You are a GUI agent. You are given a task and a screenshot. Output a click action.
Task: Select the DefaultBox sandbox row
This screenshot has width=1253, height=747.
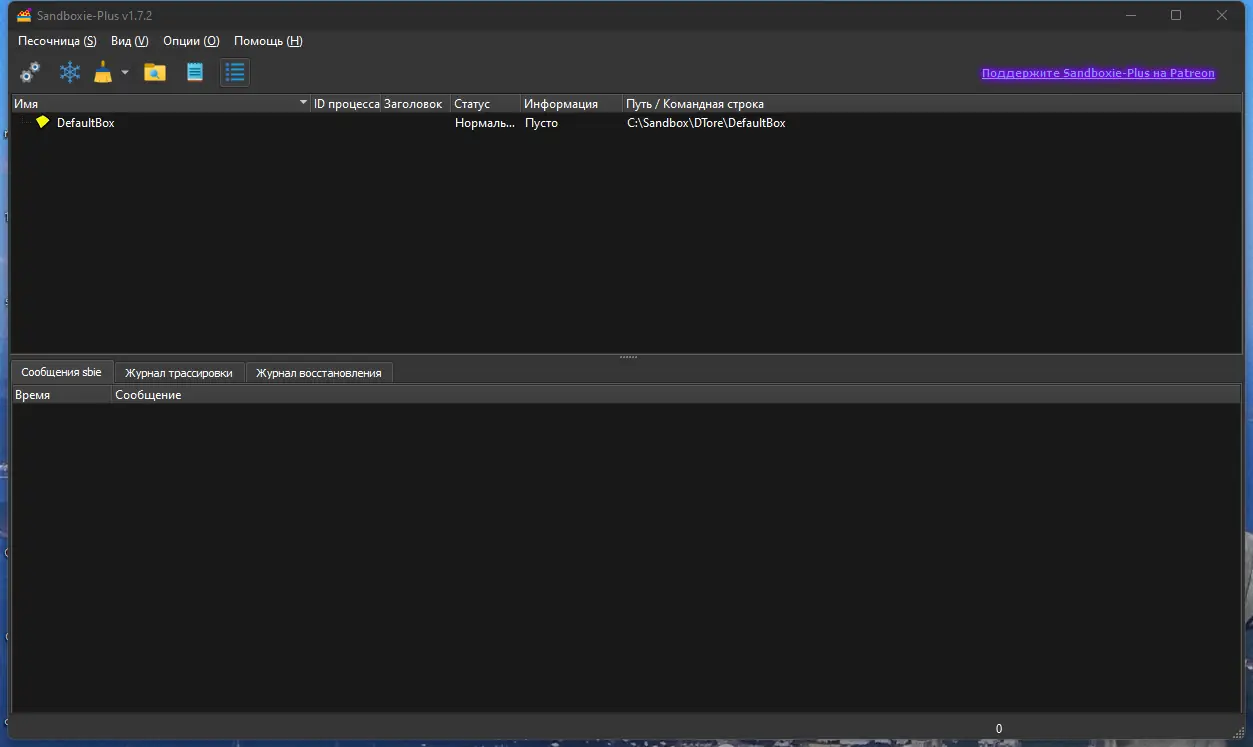pyautogui.click(x=627, y=123)
